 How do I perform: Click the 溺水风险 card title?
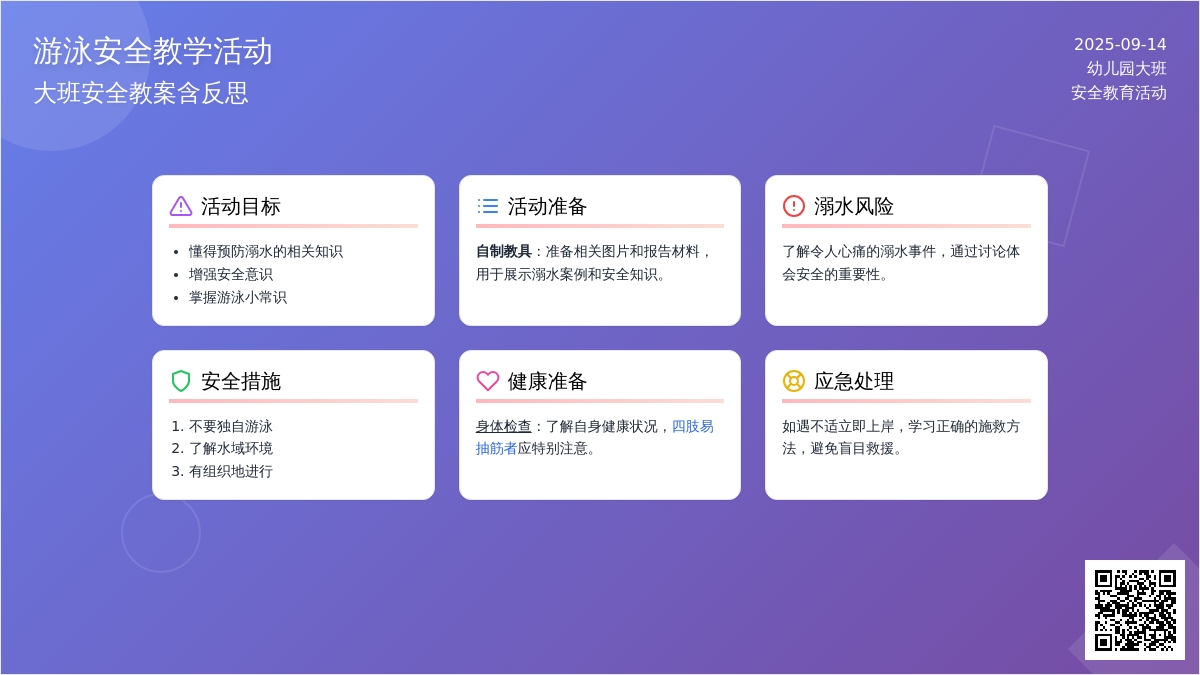(853, 207)
